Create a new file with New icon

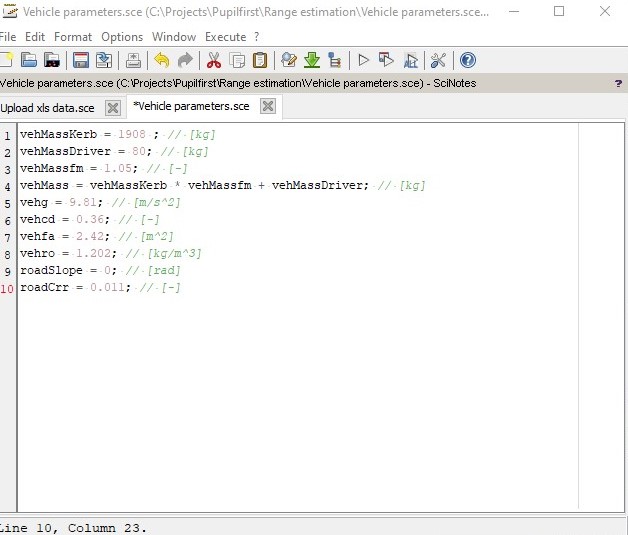tap(6, 60)
